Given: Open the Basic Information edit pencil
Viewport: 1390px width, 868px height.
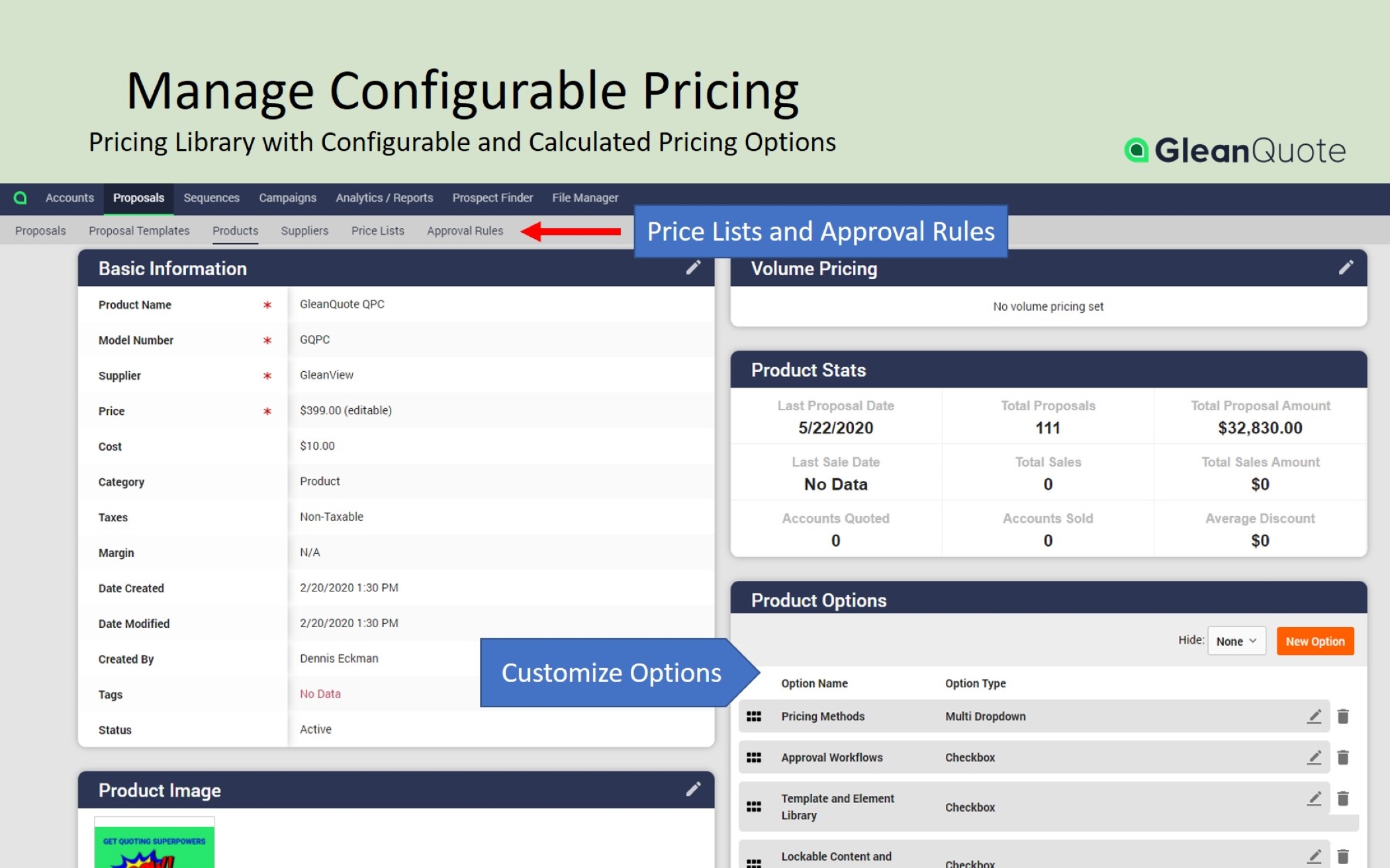Looking at the screenshot, I should (693, 267).
